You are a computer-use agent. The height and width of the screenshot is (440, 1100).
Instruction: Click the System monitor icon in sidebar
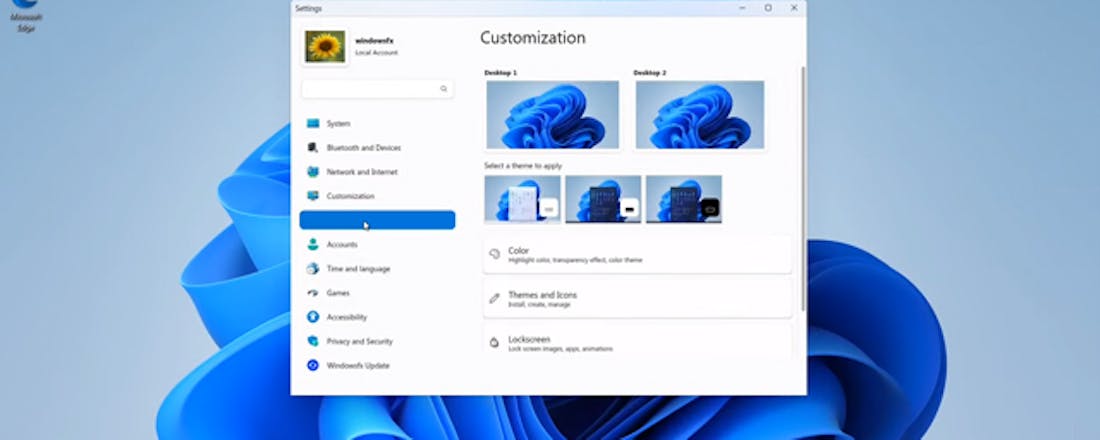(313, 124)
